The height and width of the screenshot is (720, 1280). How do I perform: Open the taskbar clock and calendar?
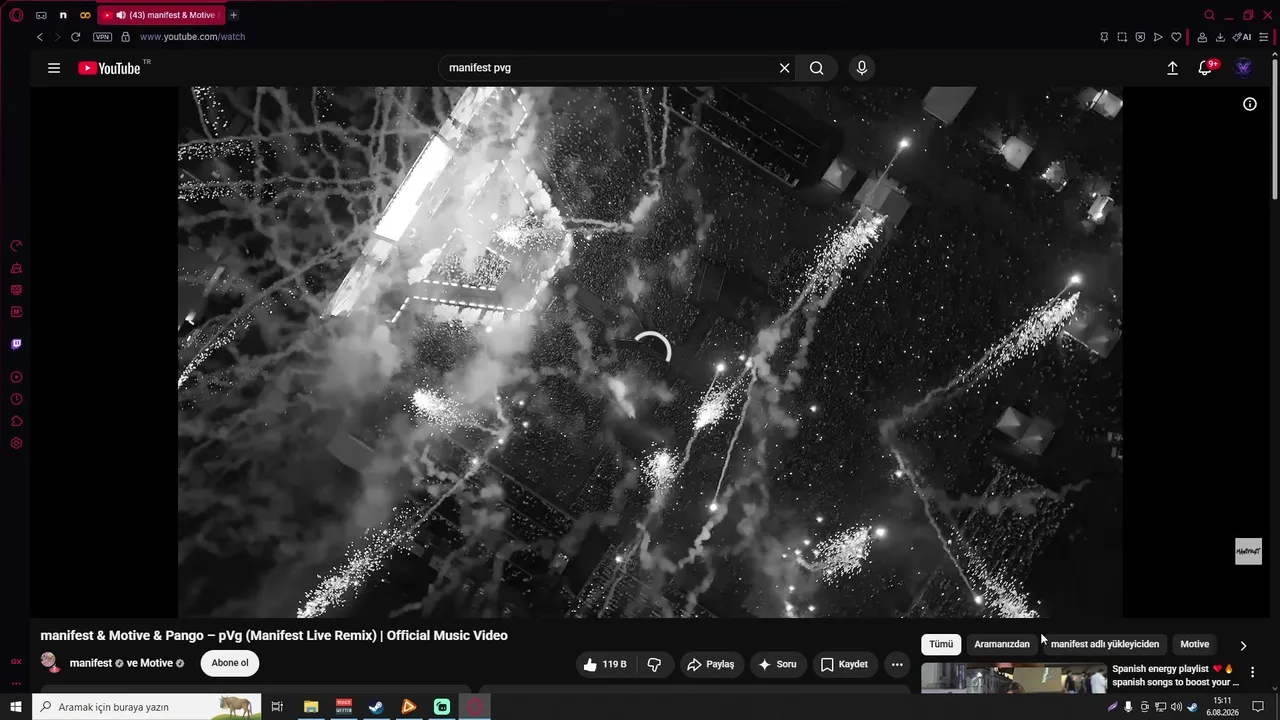pyautogui.click(x=1222, y=707)
